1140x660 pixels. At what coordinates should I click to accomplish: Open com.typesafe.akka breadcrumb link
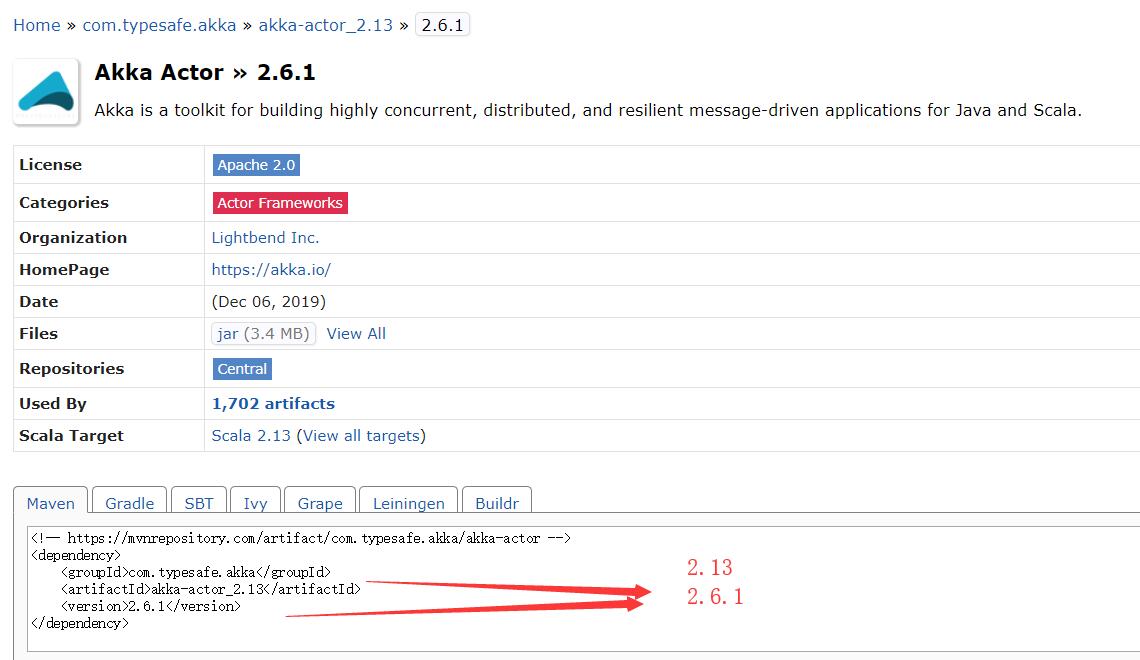click(x=159, y=25)
